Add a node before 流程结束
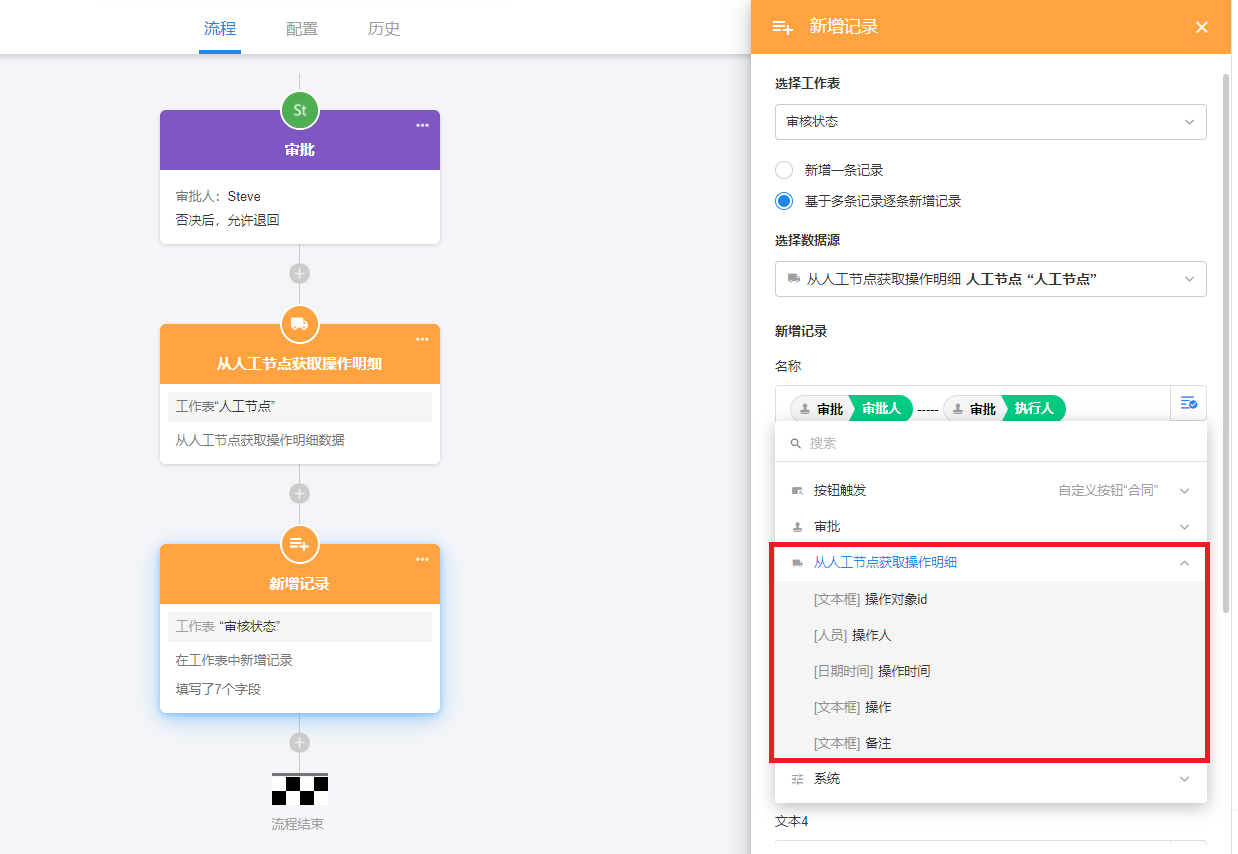Image resolution: width=1238 pixels, height=854 pixels. 299,742
